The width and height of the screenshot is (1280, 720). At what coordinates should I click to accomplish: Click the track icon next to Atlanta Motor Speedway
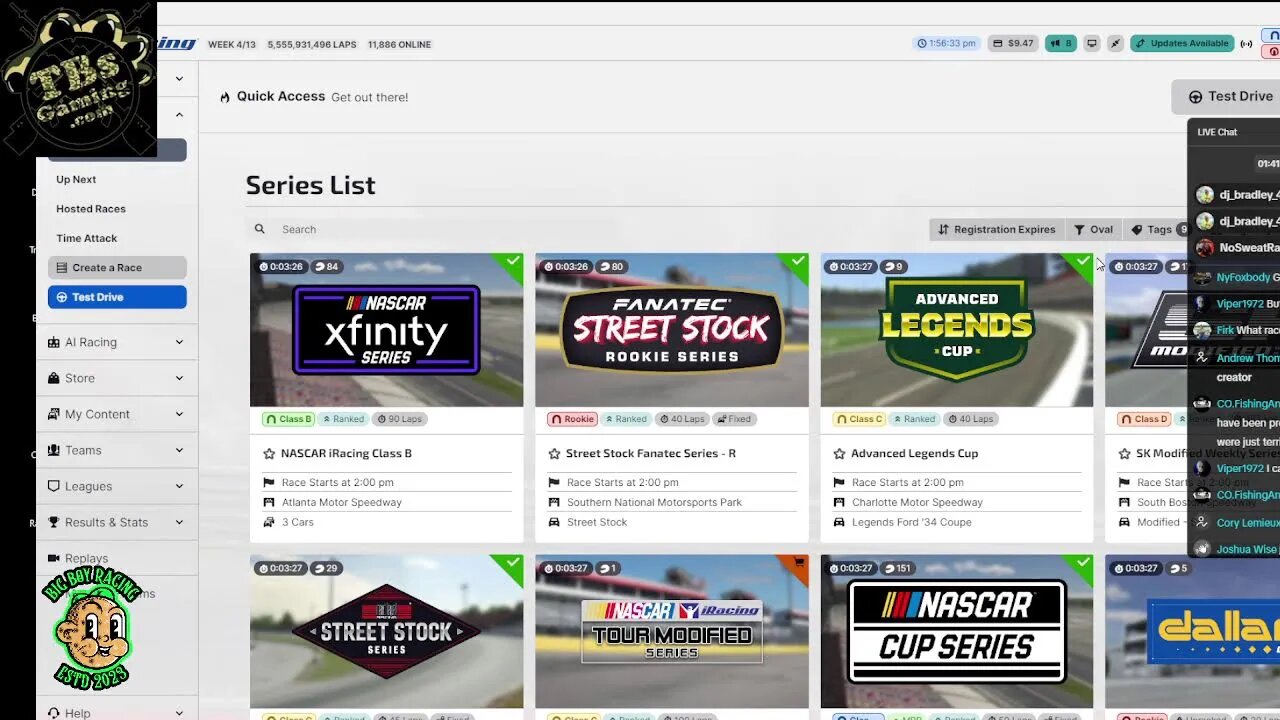(269, 502)
